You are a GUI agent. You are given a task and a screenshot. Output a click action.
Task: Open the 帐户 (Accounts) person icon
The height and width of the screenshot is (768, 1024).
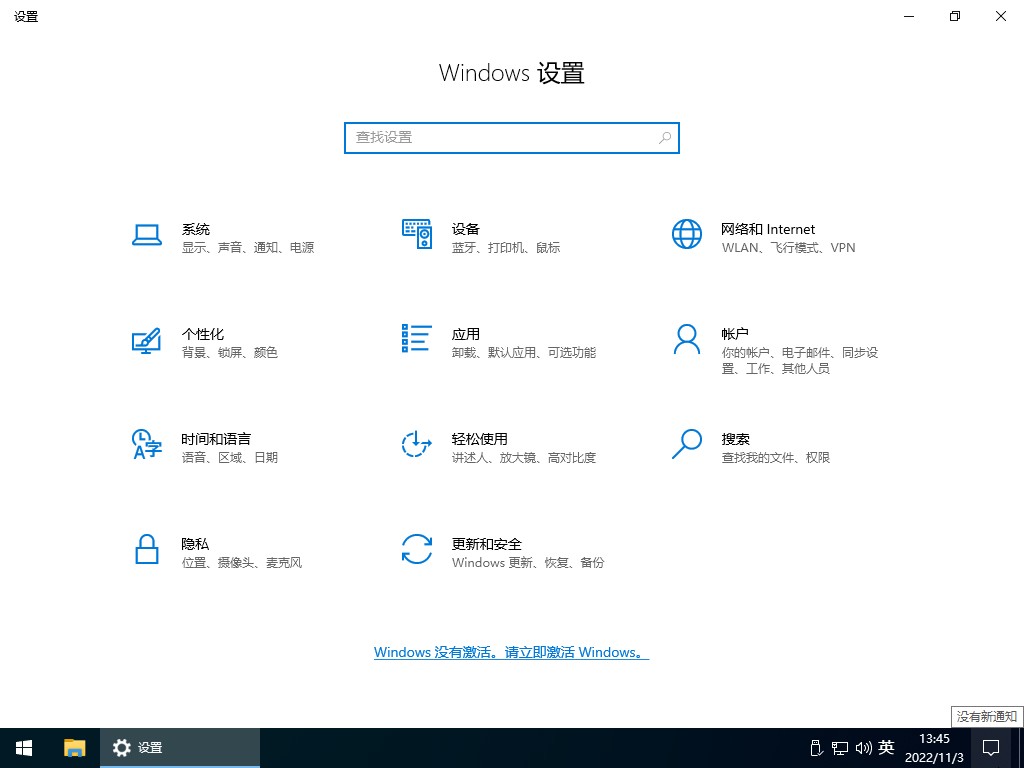click(687, 340)
